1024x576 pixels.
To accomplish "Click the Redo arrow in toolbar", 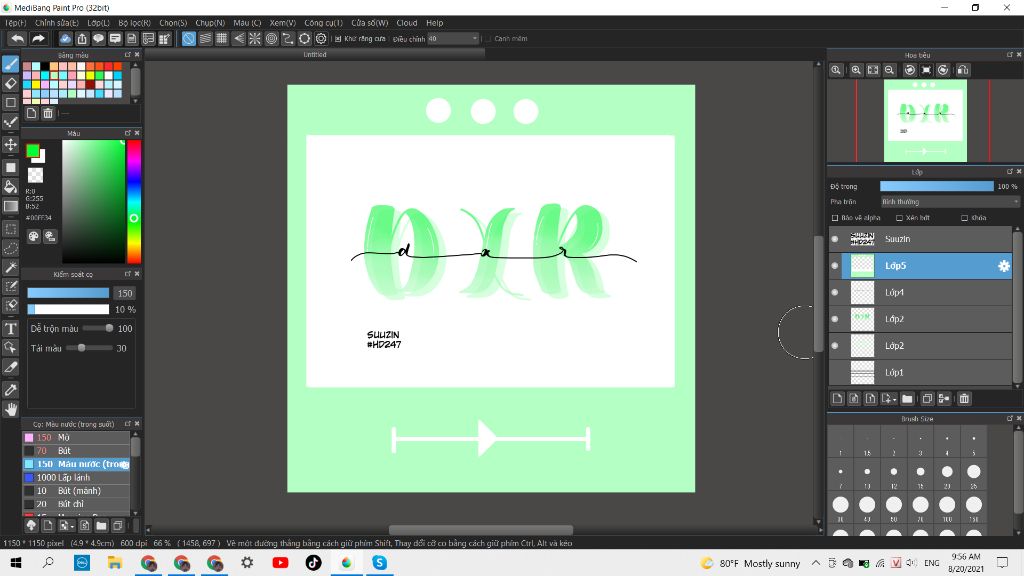I will tap(39, 39).
